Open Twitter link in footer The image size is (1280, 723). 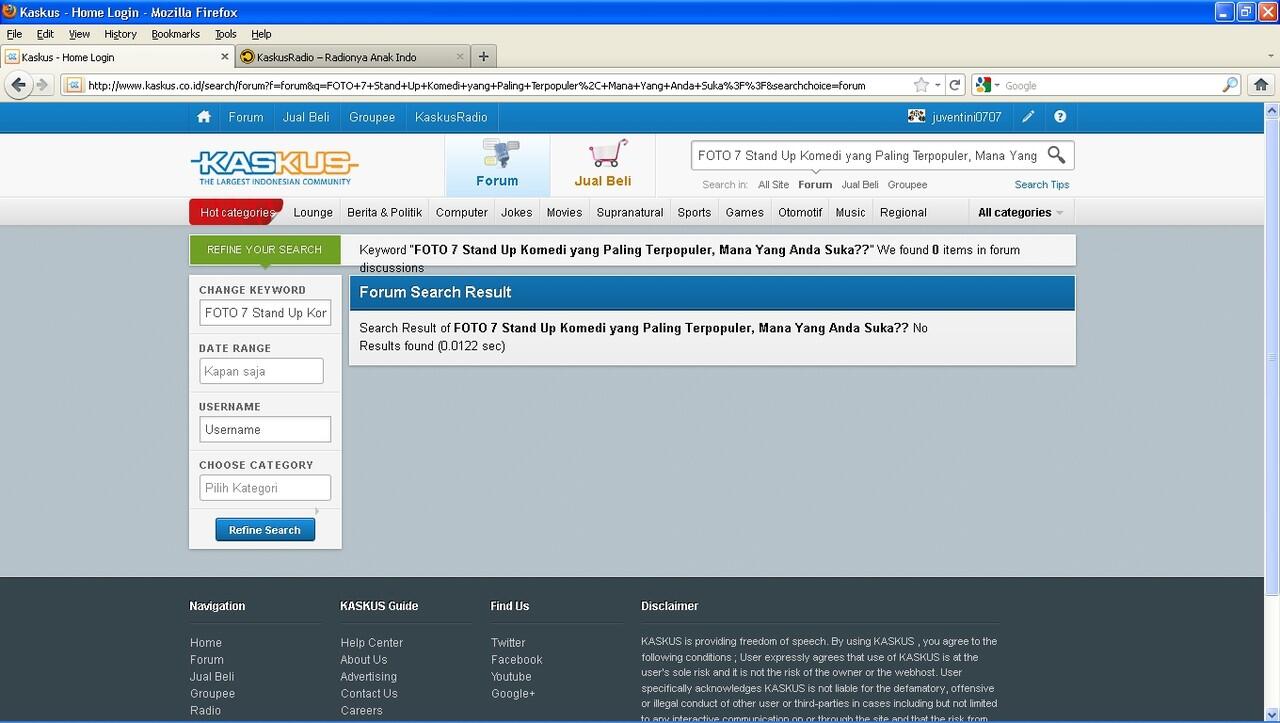(508, 643)
